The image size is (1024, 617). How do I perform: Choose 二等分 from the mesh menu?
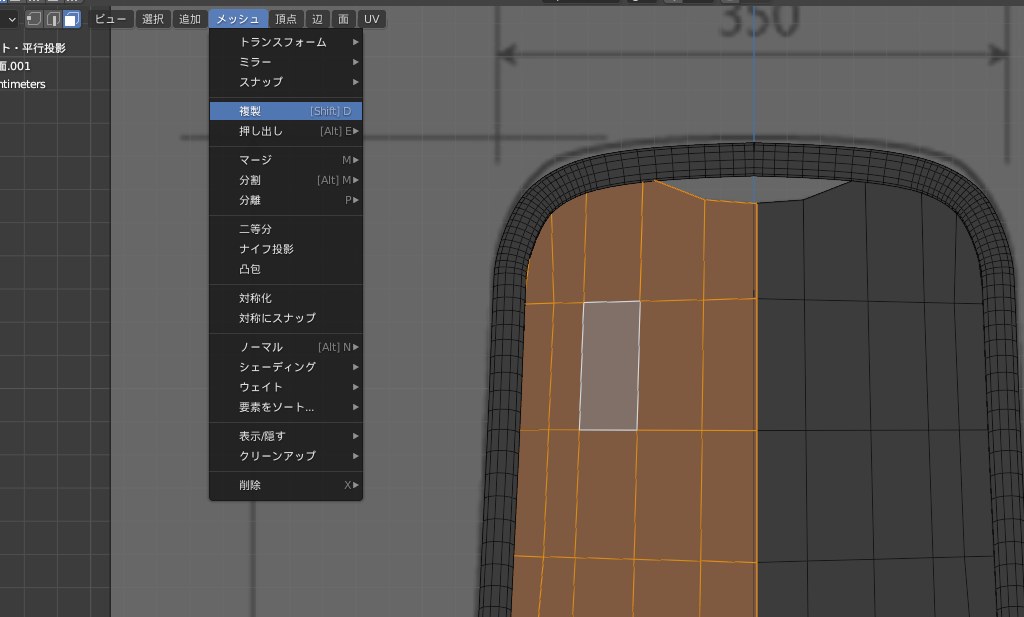(286, 229)
